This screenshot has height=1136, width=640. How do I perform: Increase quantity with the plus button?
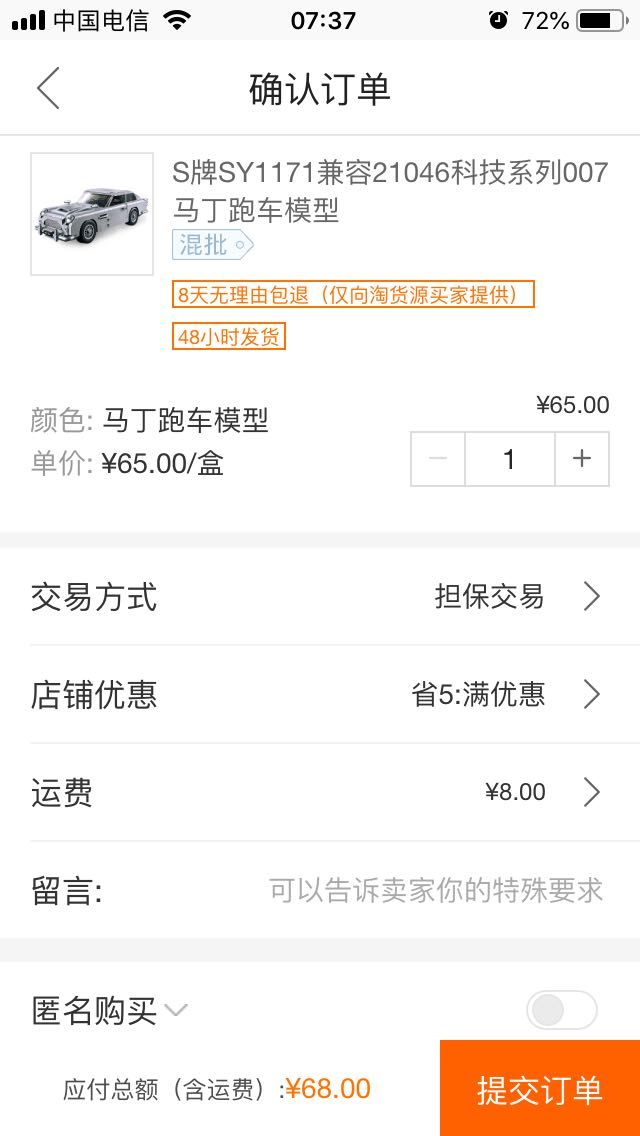(582, 459)
